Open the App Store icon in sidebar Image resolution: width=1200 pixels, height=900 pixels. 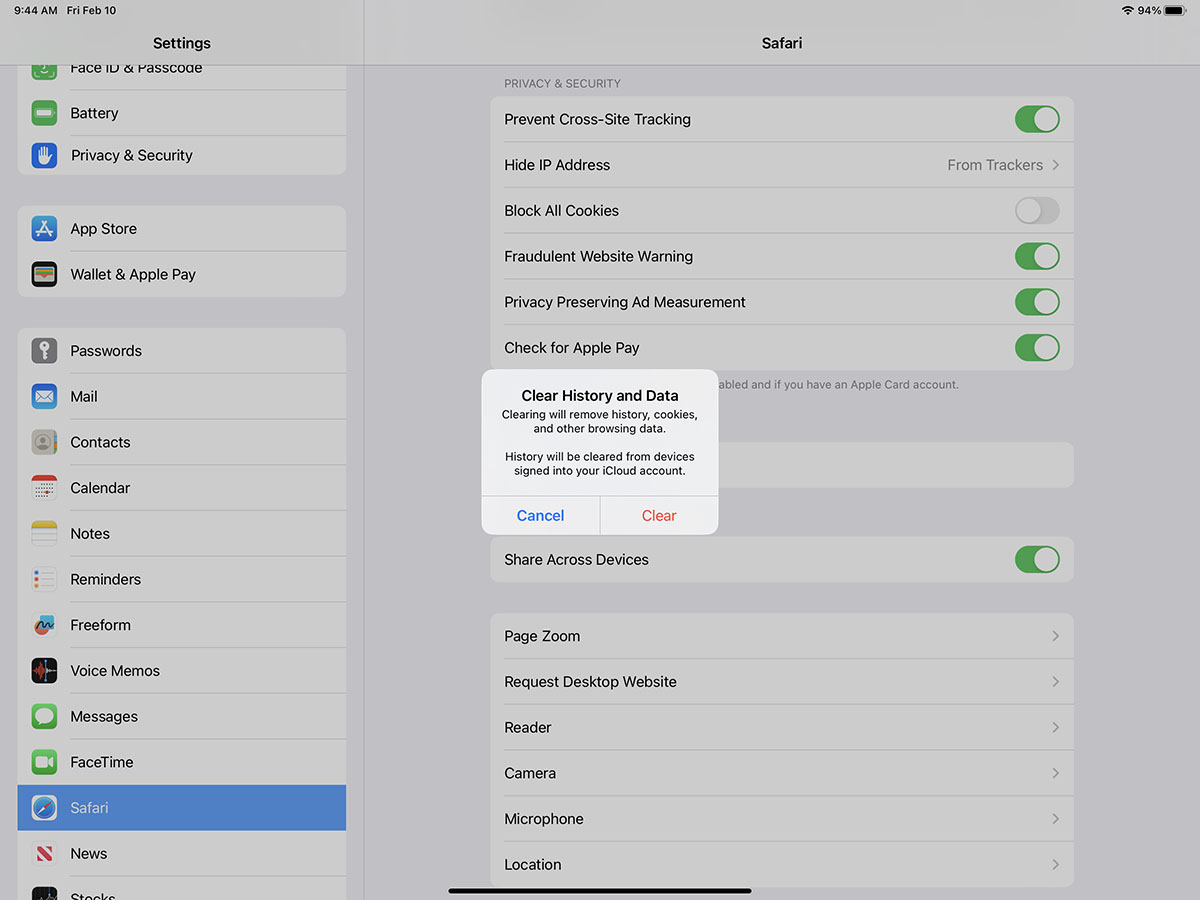point(44,229)
